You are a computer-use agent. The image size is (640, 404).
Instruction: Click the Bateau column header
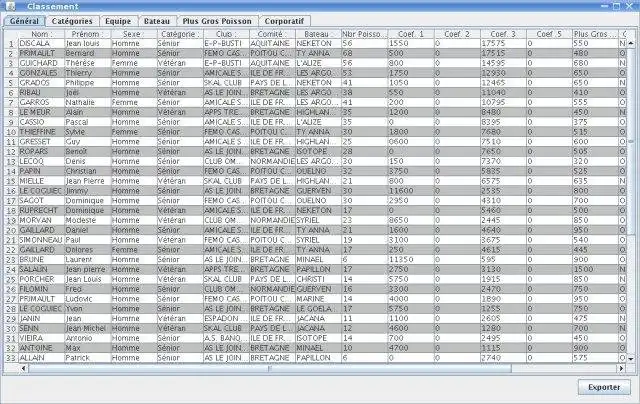click(318, 34)
